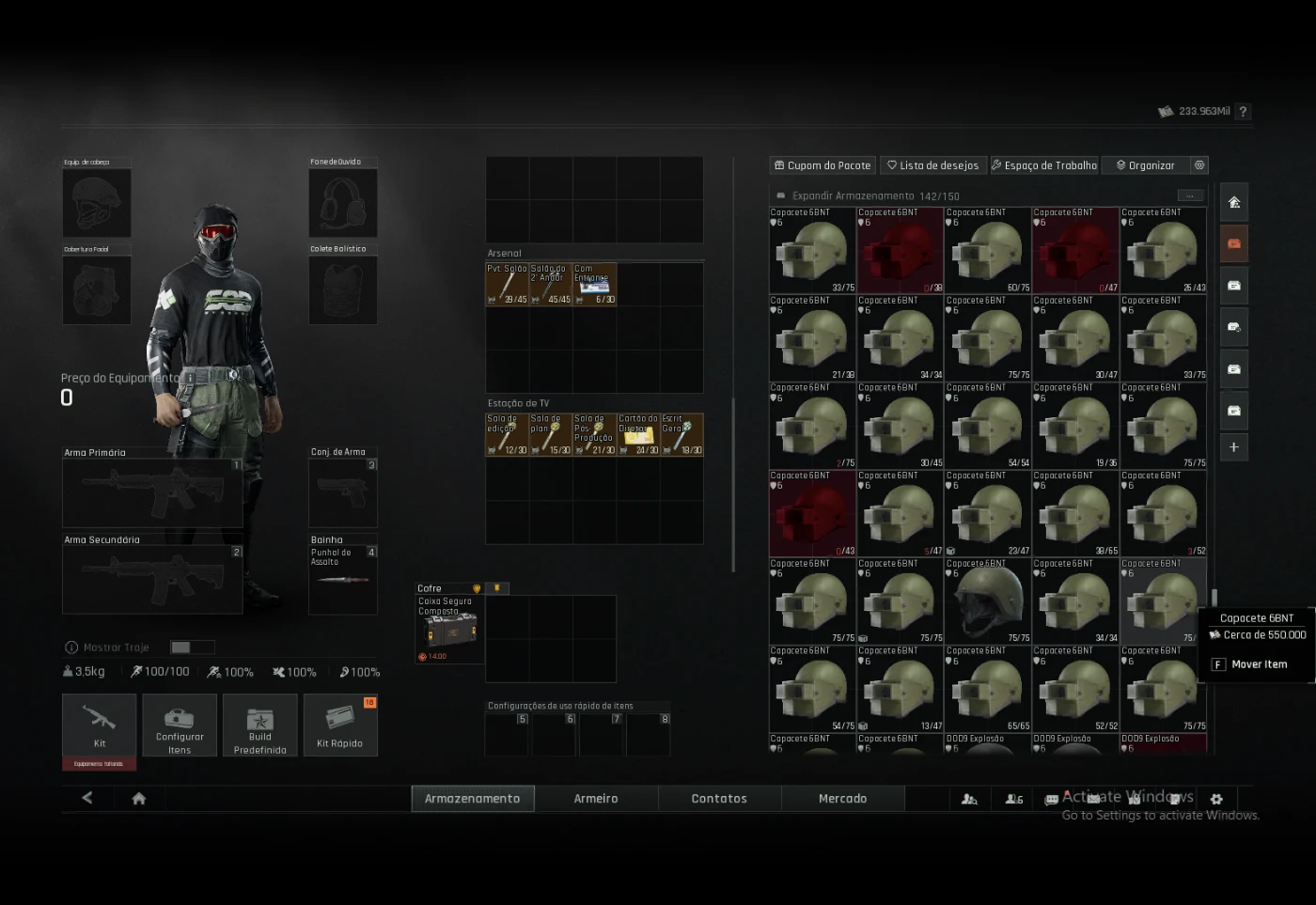Click the home icon in bottom bar
The image size is (1316, 905).
(139, 799)
